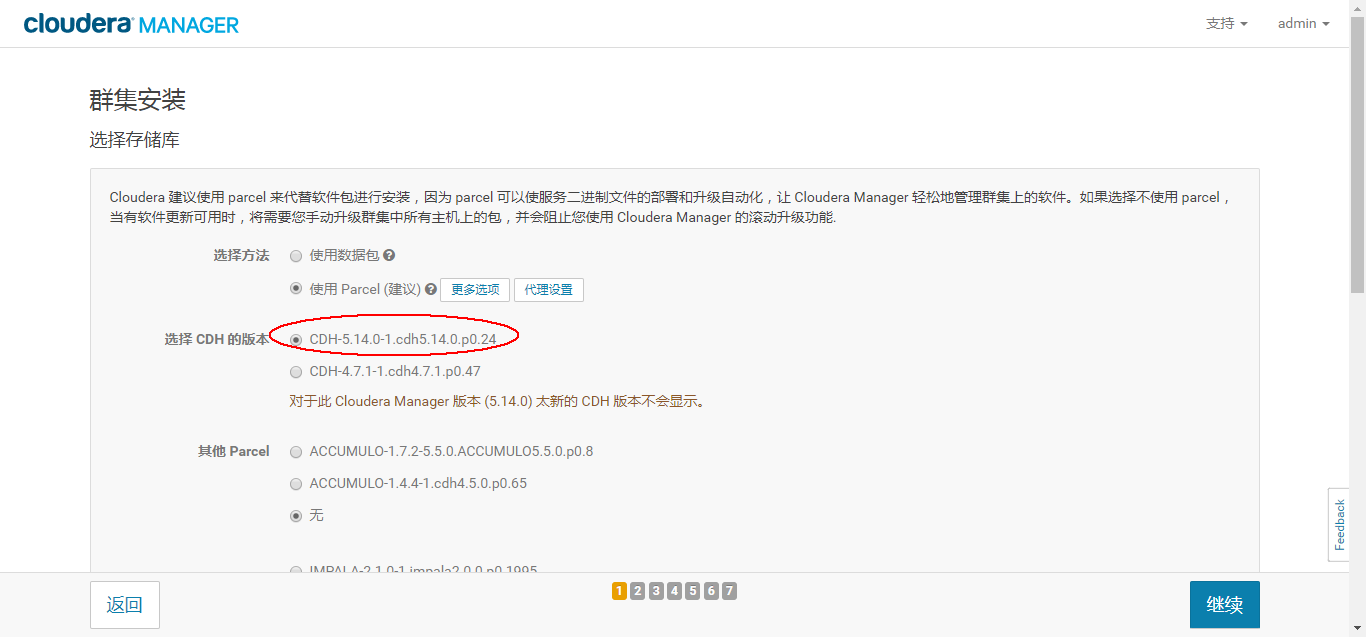Choose CDH-5.14.0-1.cdh5.14.0.p0.24 version

tap(296, 340)
